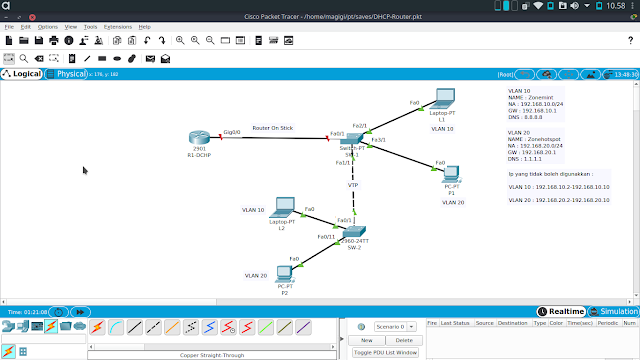Open the Help question mark icon
The width and height of the screenshot is (640, 360).
pyautogui.click(x=630, y=40)
